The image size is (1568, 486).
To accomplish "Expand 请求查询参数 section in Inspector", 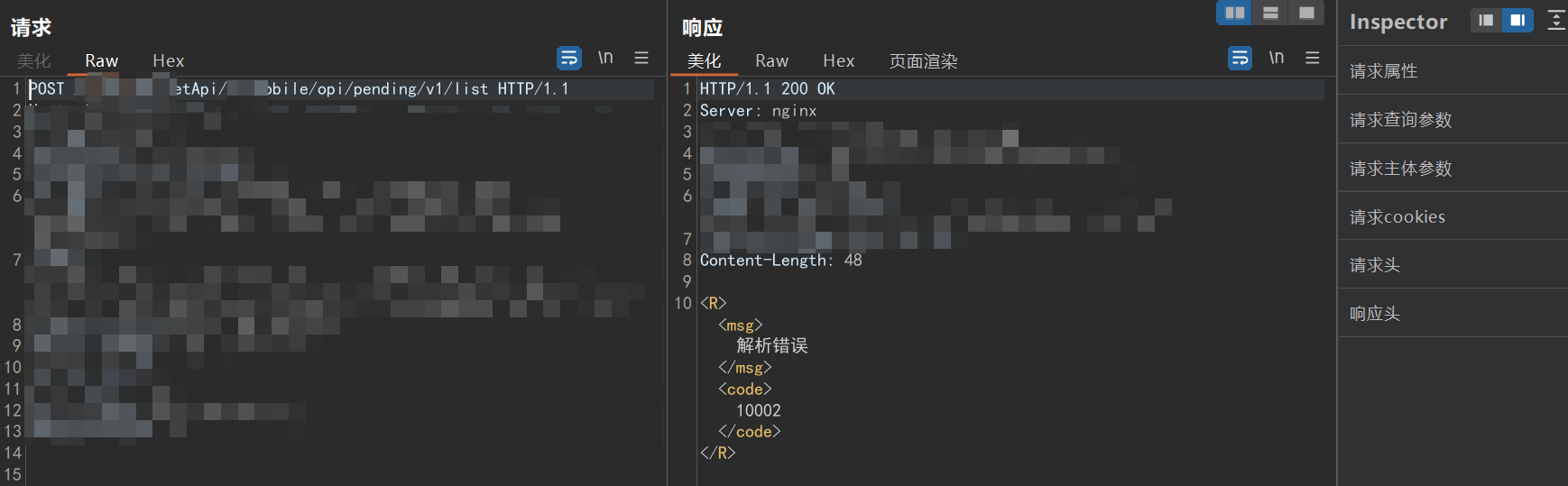I will [1400, 120].
